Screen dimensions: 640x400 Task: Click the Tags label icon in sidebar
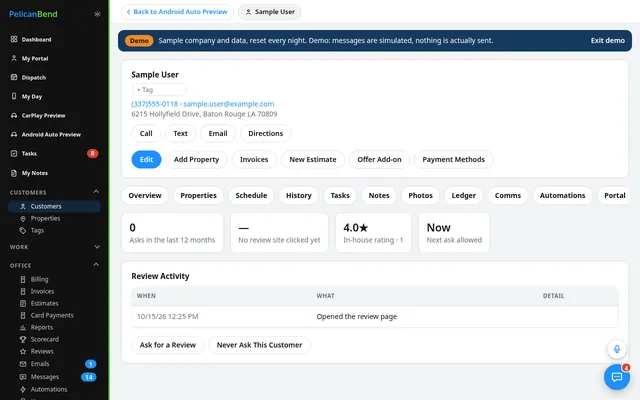pos(23,231)
